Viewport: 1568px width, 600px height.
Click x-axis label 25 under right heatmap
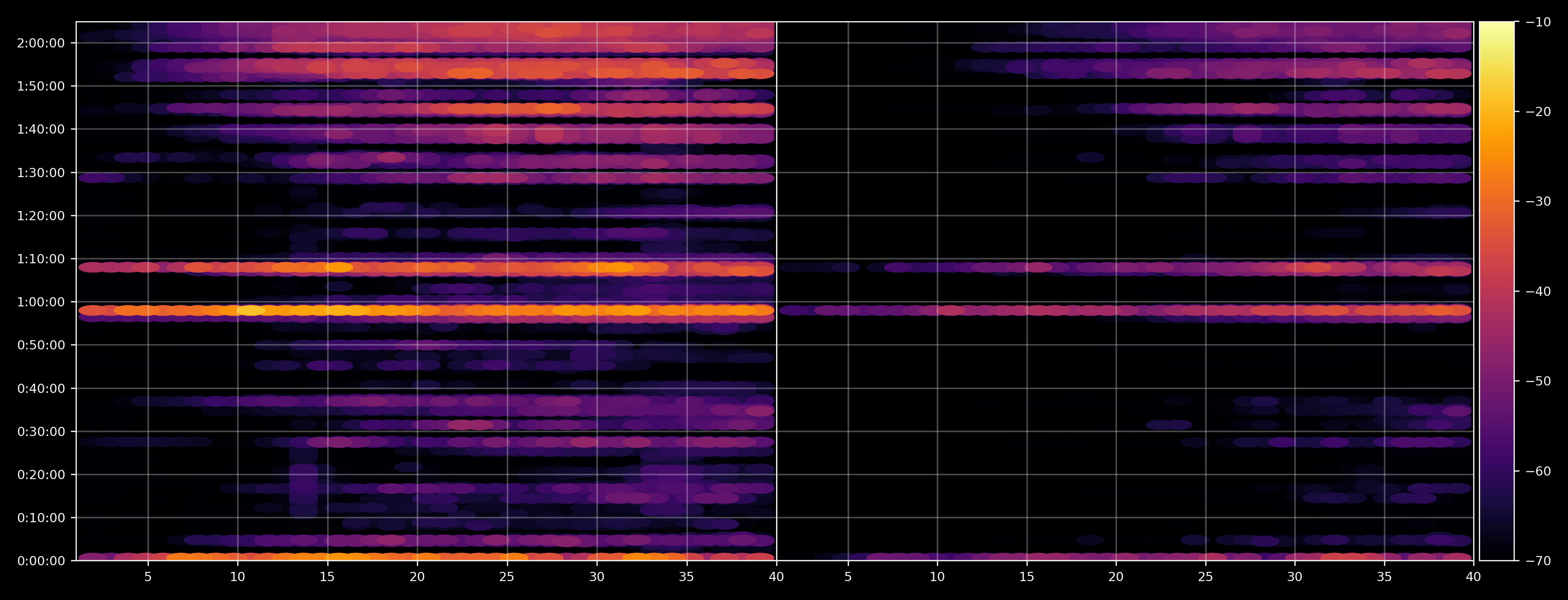tap(1205, 577)
